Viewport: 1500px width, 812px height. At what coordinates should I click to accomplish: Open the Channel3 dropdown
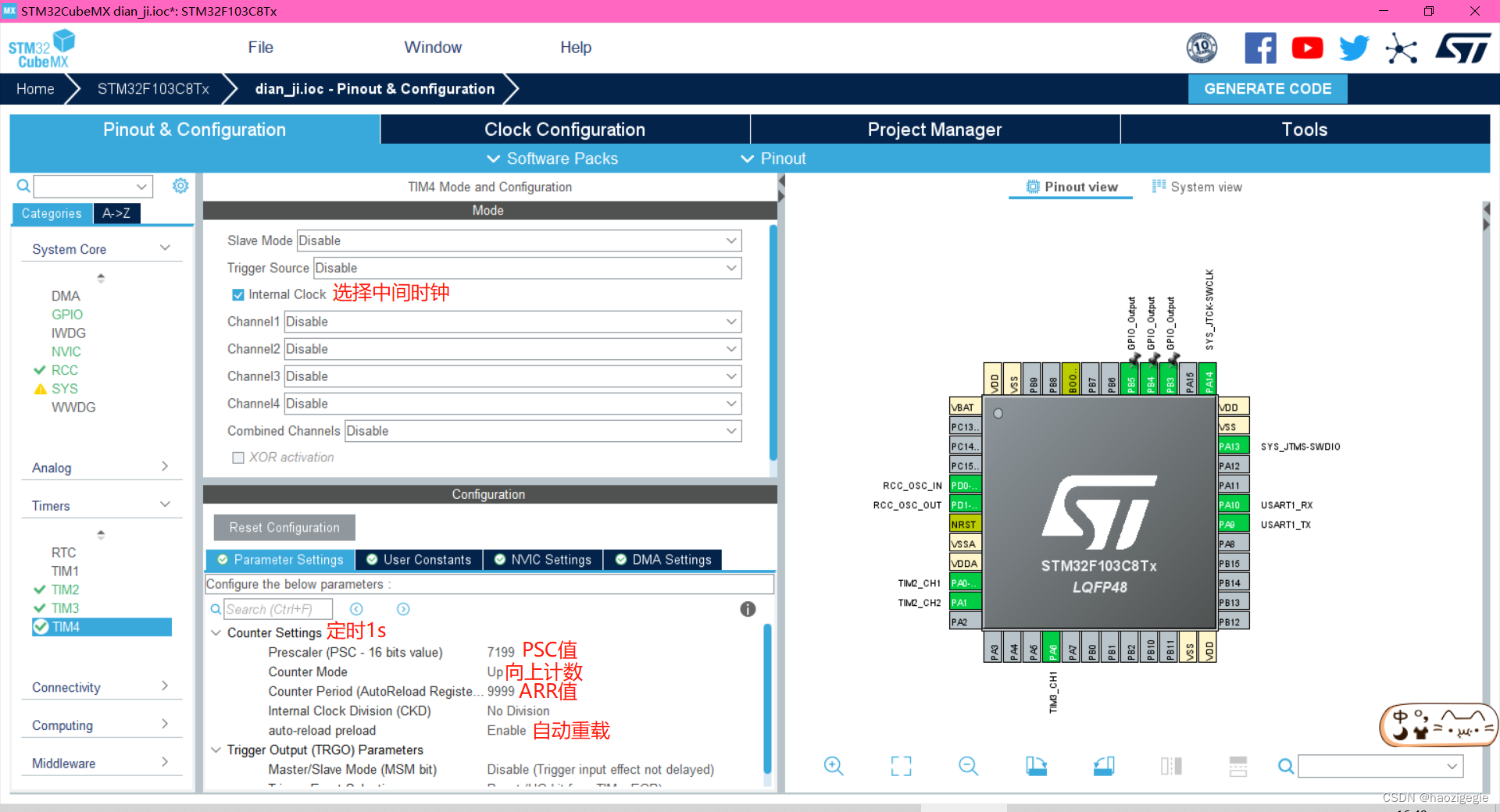[x=512, y=376]
